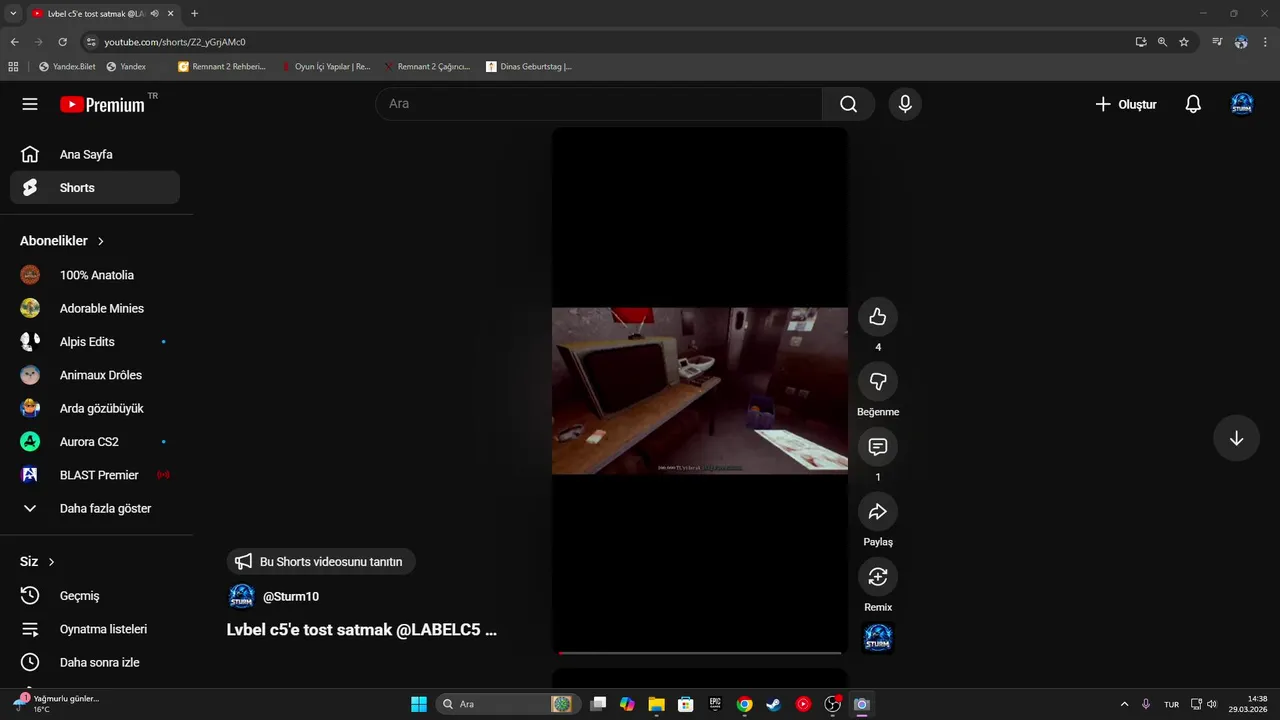Open the browser zoom magnifier icon
1280x720 pixels.
pos(1162,42)
